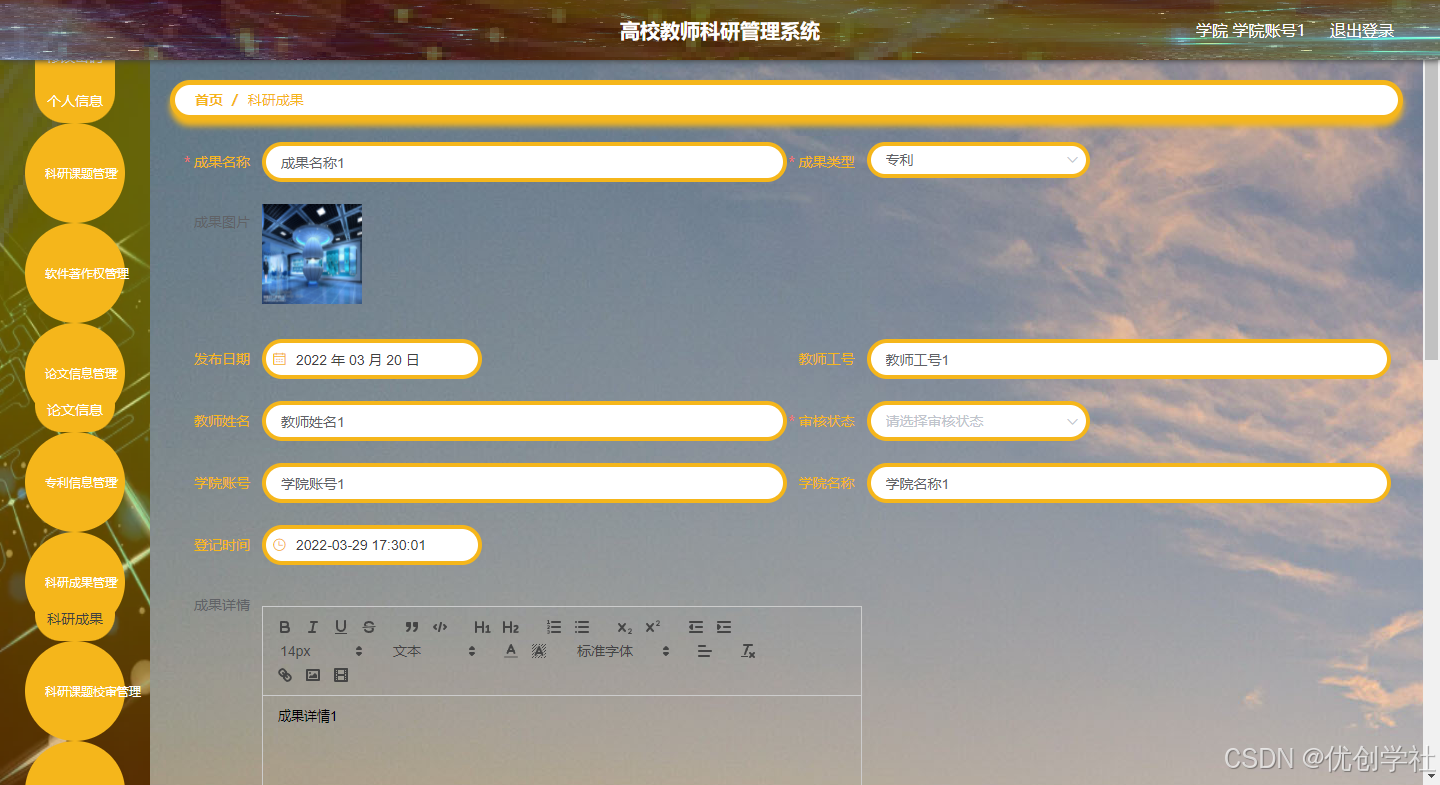The width and height of the screenshot is (1440, 785).
Task: Open text alignment options
Action: click(x=704, y=651)
